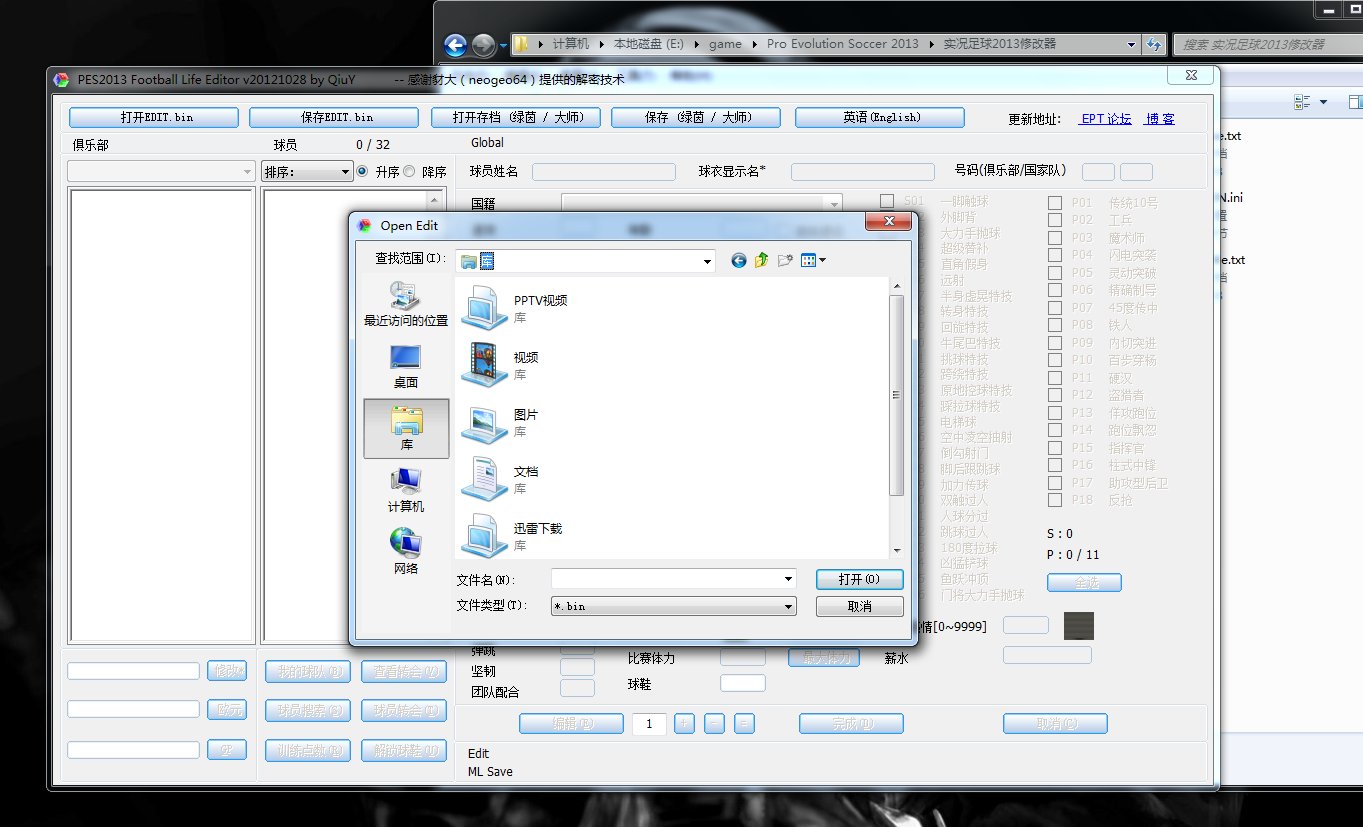This screenshot has width=1363, height=827.
Task: Open the Recent Places shortcut (最近访问的位置)
Action: click(406, 303)
